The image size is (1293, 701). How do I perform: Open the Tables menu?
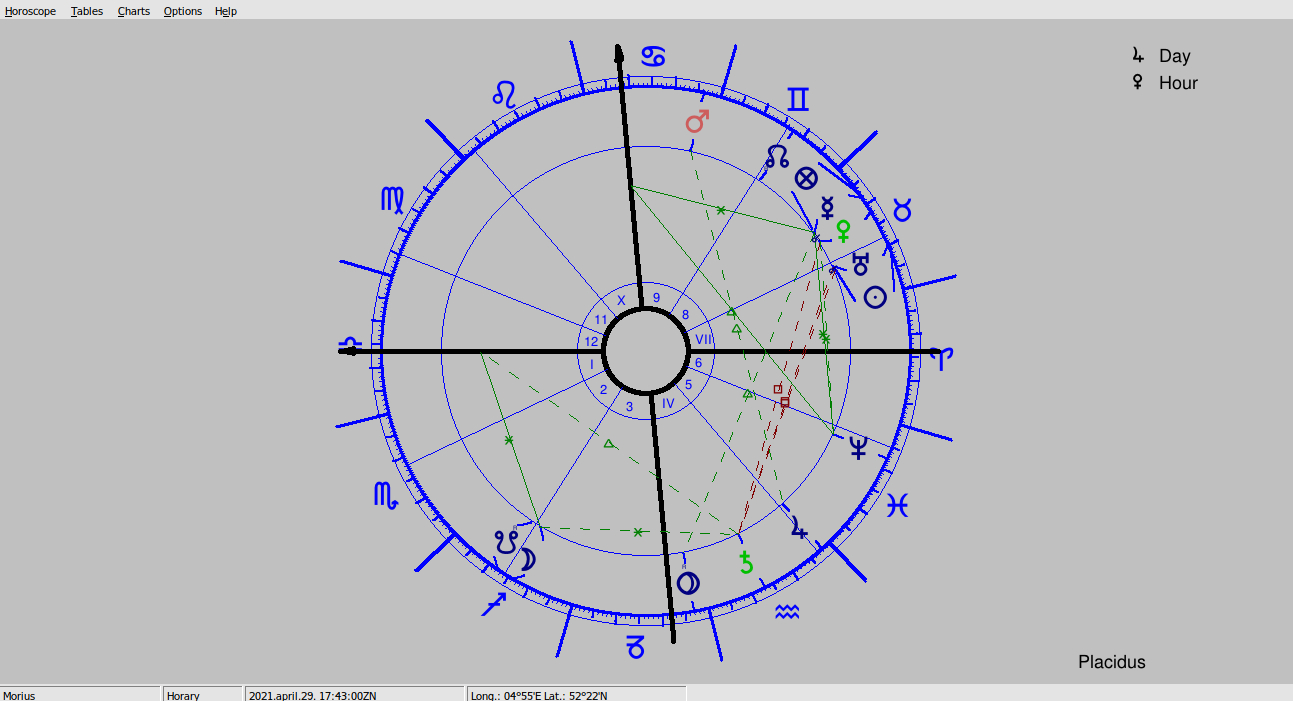click(x=87, y=11)
